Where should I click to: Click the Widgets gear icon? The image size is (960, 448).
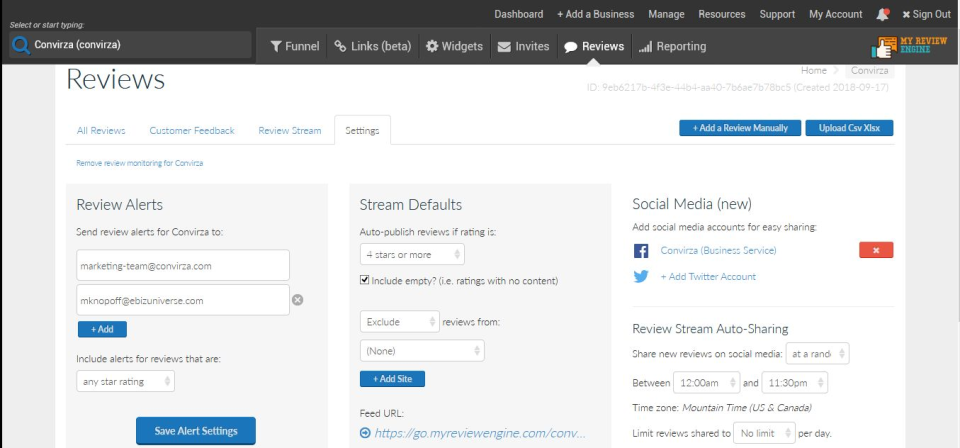point(432,47)
